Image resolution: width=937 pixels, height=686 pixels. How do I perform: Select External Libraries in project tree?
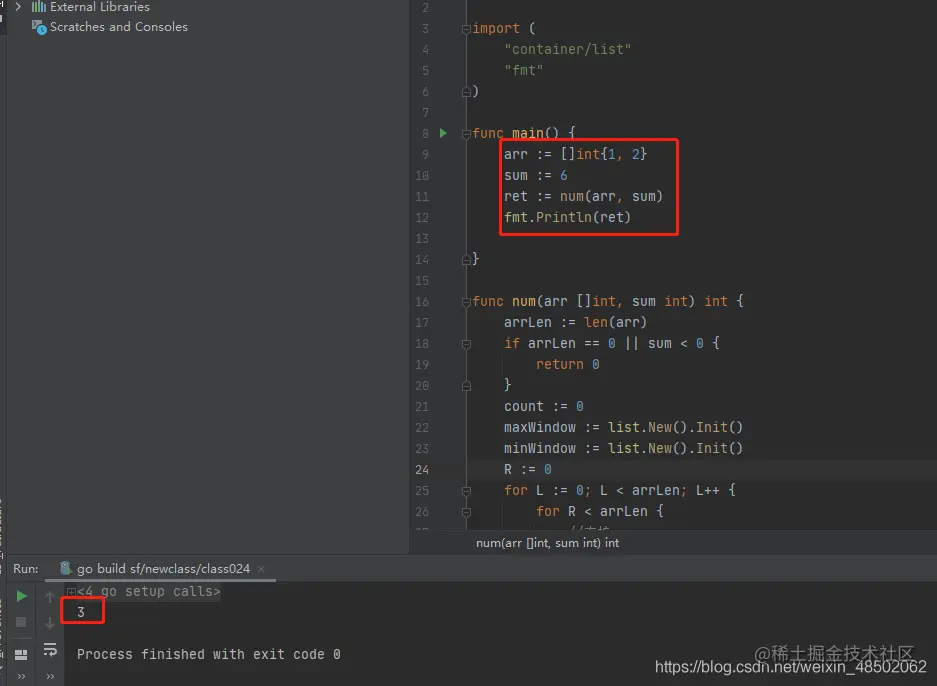(x=100, y=7)
